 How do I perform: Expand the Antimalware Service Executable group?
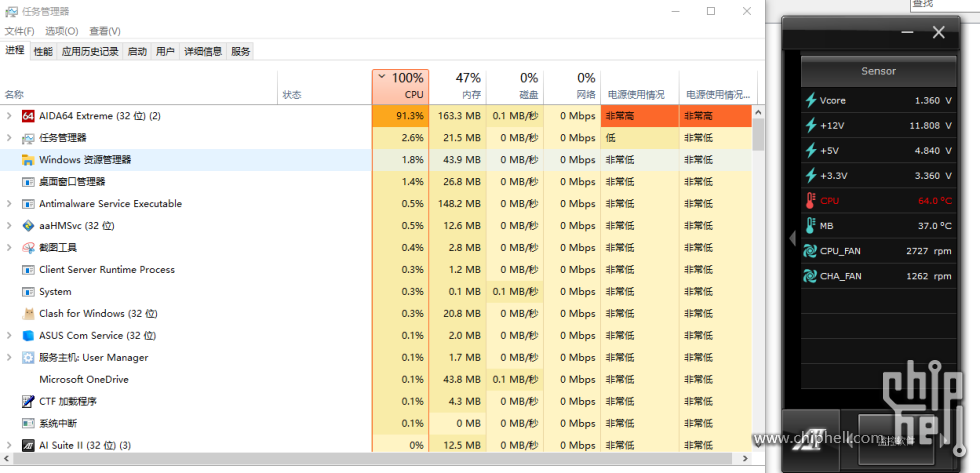9,204
